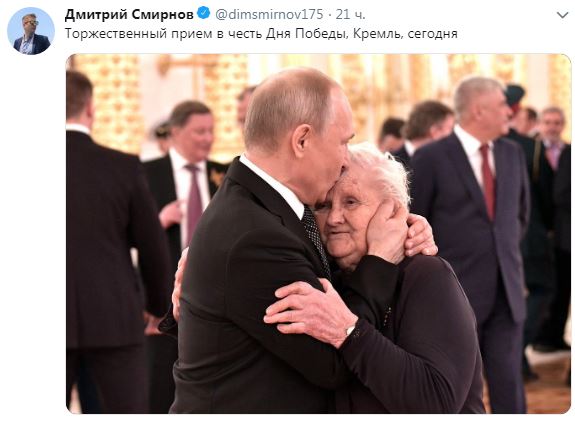Open Дмитрий Смирнов's round profile avatar
575x422 pixels.
click(x=31, y=32)
